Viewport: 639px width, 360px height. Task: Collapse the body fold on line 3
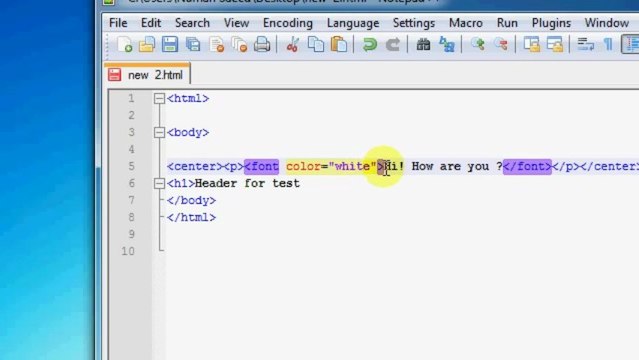click(x=159, y=132)
